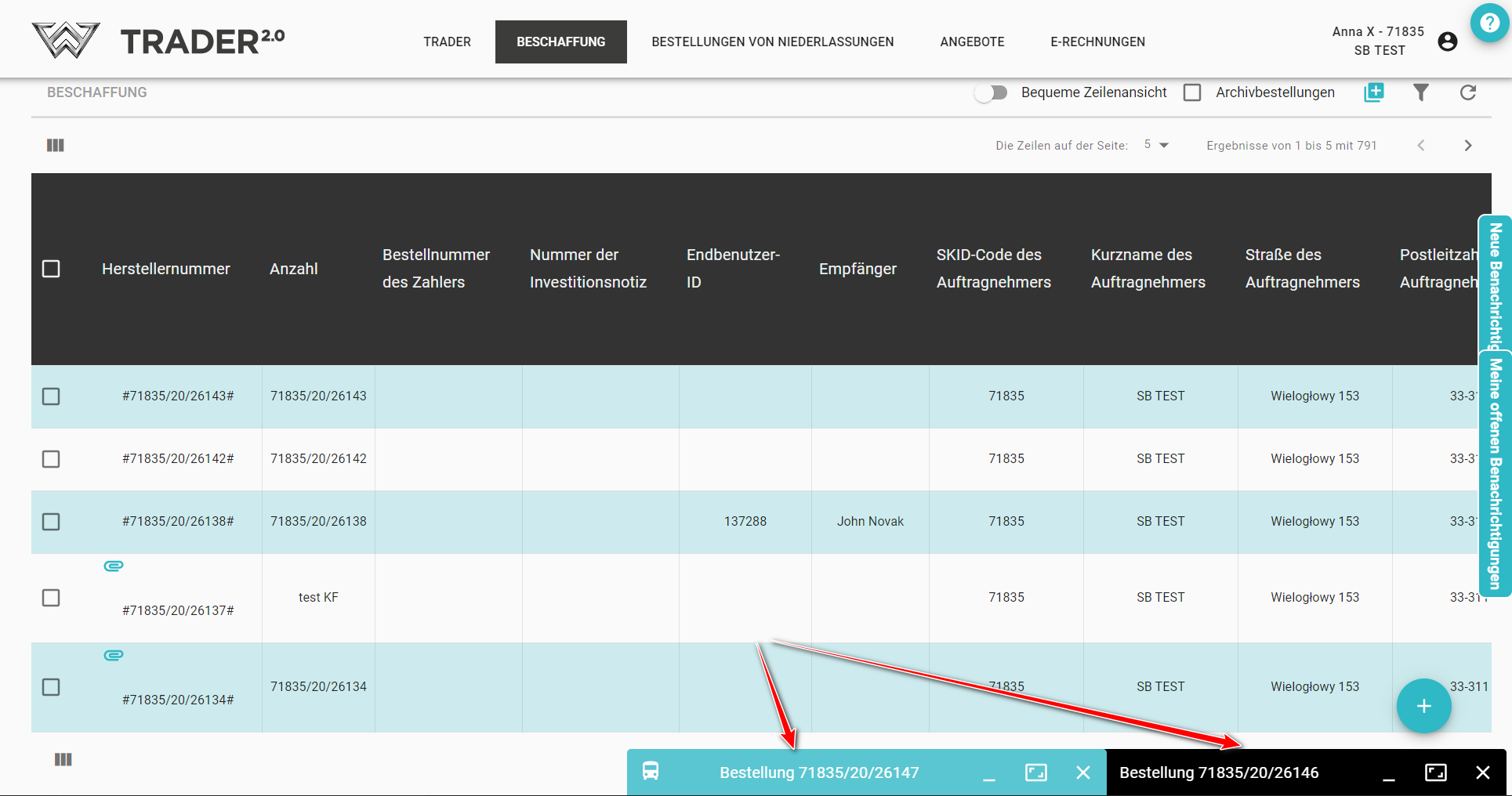This screenshot has width=1512, height=796.
Task: Toggle Bequeme Zeilenansicht switch
Action: pyautogui.click(x=991, y=92)
